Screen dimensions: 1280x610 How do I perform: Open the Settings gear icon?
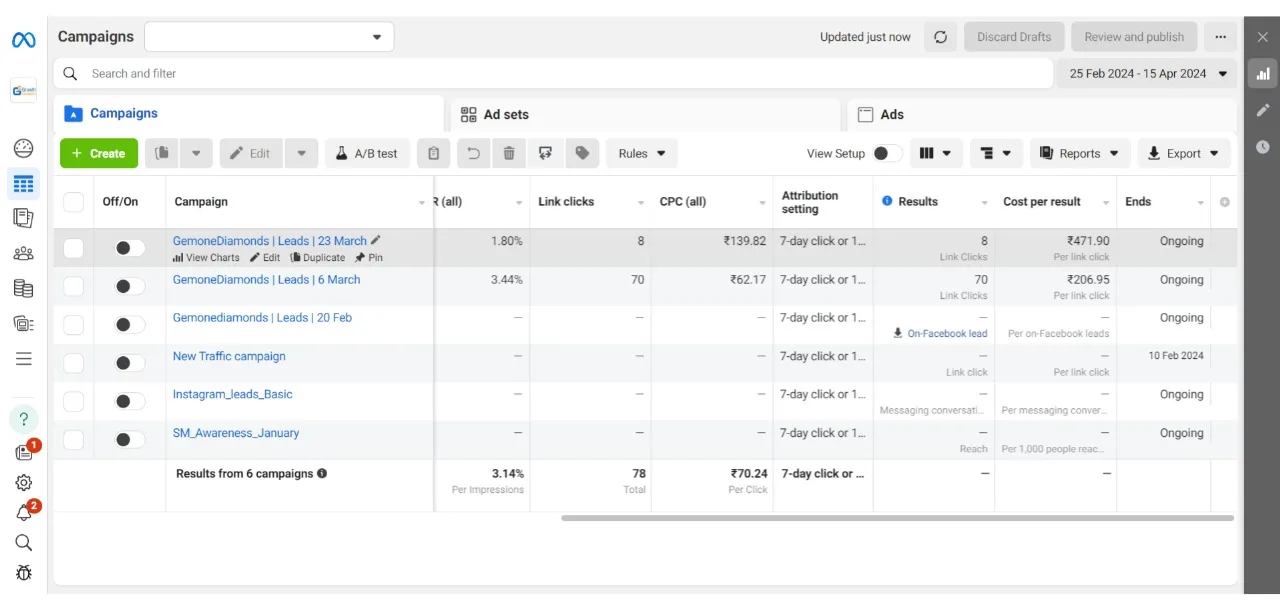pyautogui.click(x=23, y=482)
